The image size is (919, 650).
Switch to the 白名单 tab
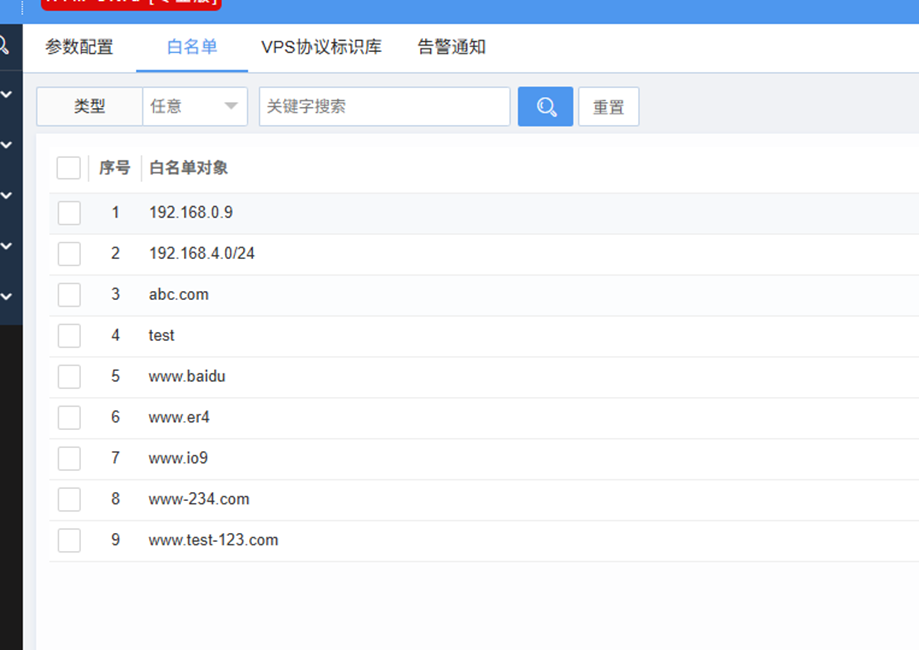point(192,47)
